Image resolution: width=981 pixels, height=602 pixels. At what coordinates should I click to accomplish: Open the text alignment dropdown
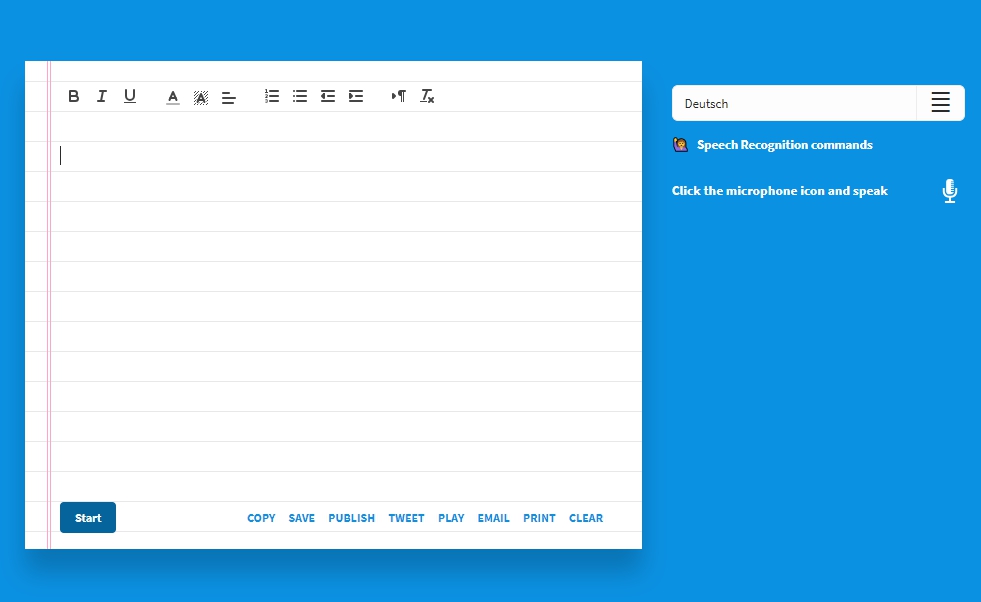pos(228,98)
